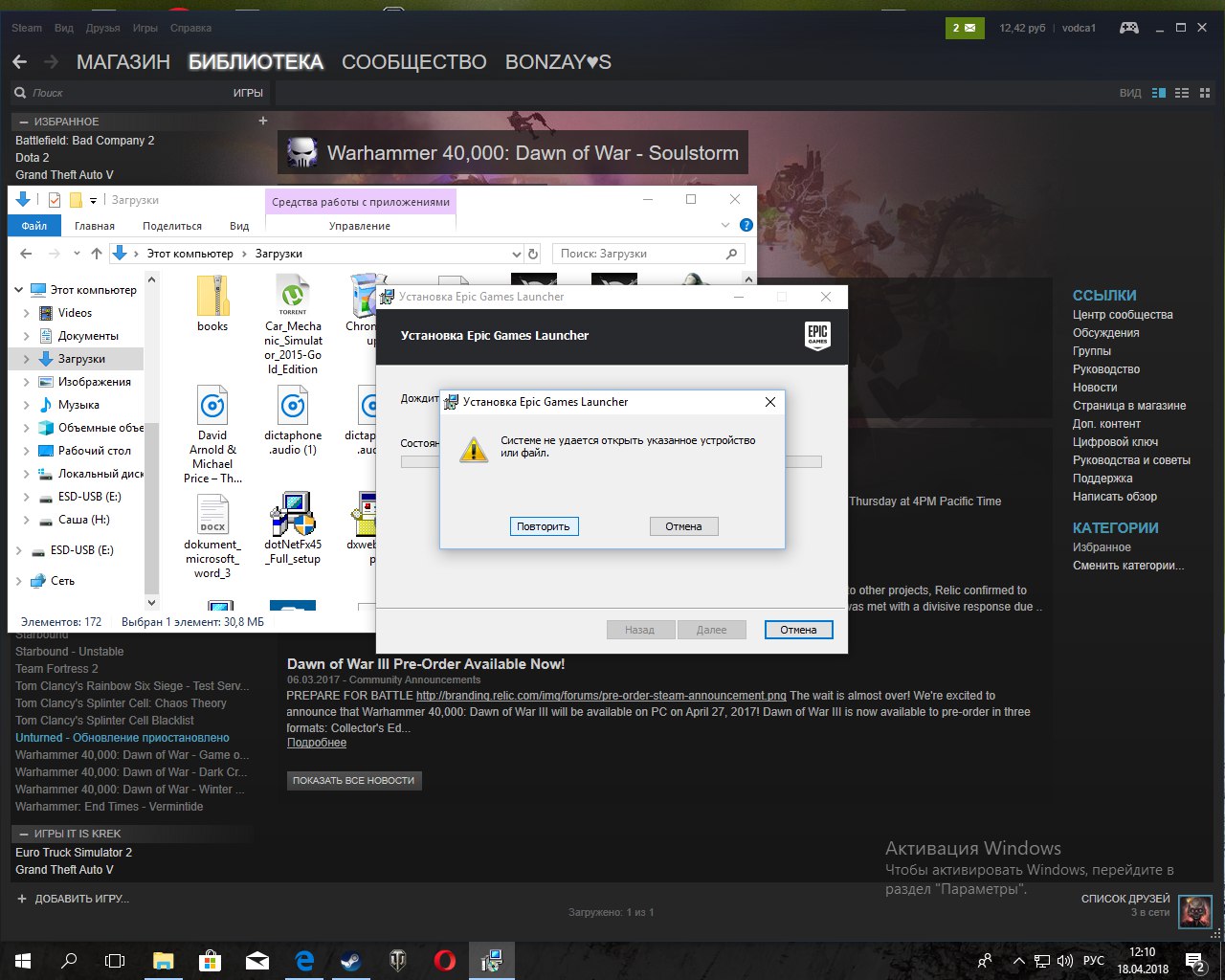Select dictaphone.audio (1) file

(293, 420)
